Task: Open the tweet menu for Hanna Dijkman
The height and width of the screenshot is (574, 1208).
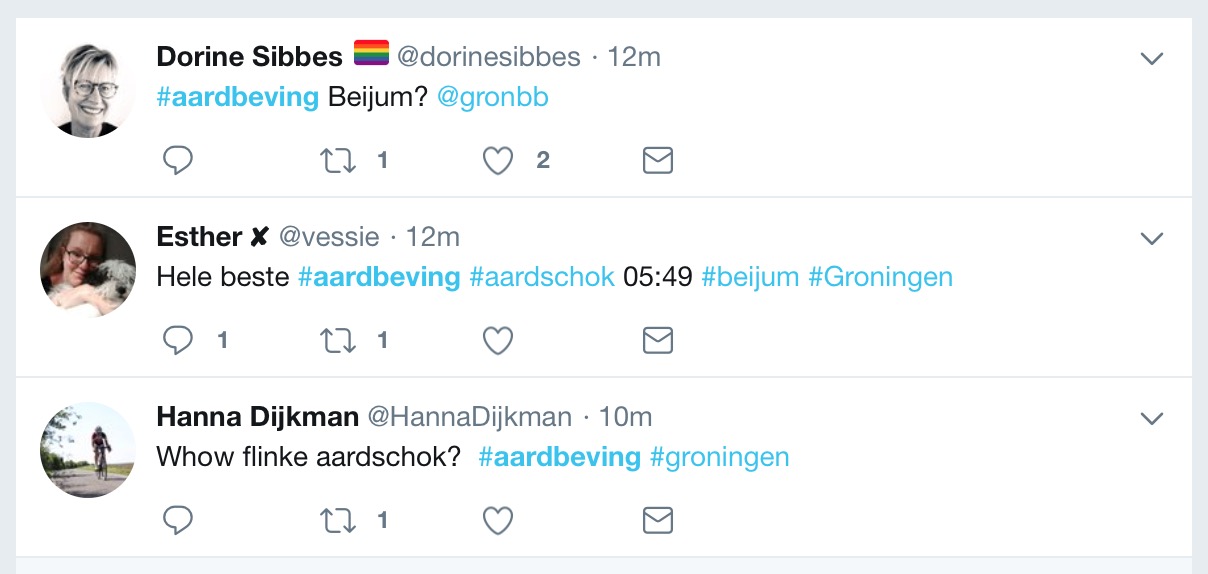Action: (x=1152, y=418)
